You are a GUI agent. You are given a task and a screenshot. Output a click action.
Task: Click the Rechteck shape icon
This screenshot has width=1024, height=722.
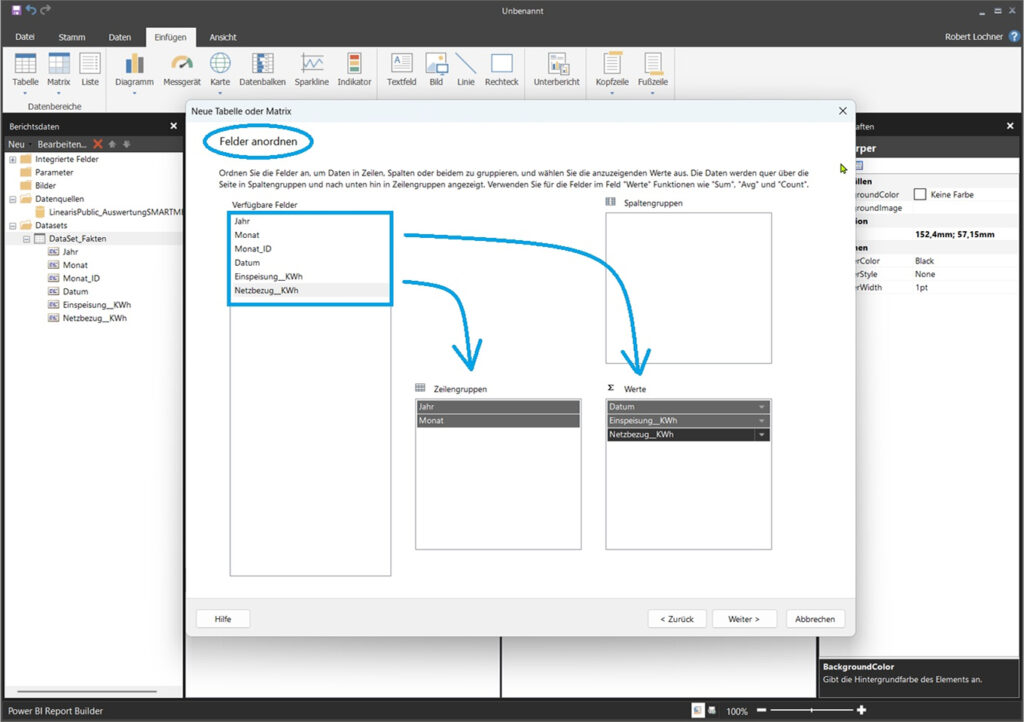pos(501,64)
